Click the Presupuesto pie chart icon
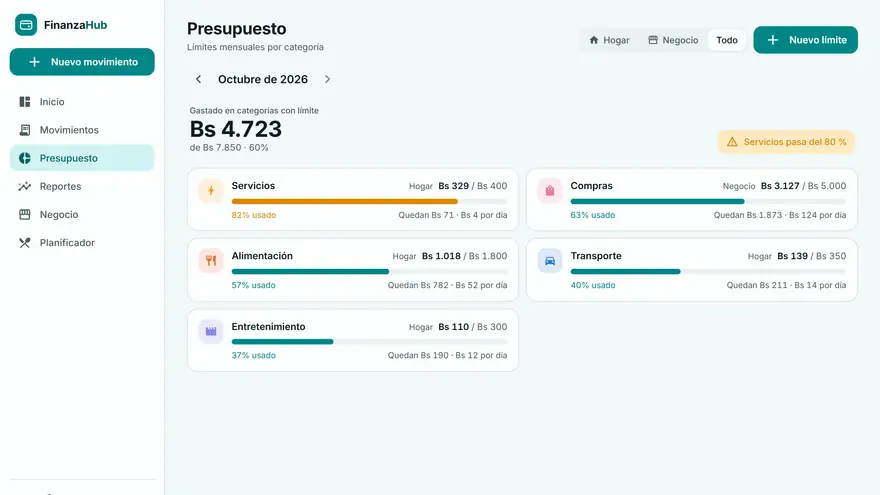This screenshot has width=880, height=495. tap(25, 158)
